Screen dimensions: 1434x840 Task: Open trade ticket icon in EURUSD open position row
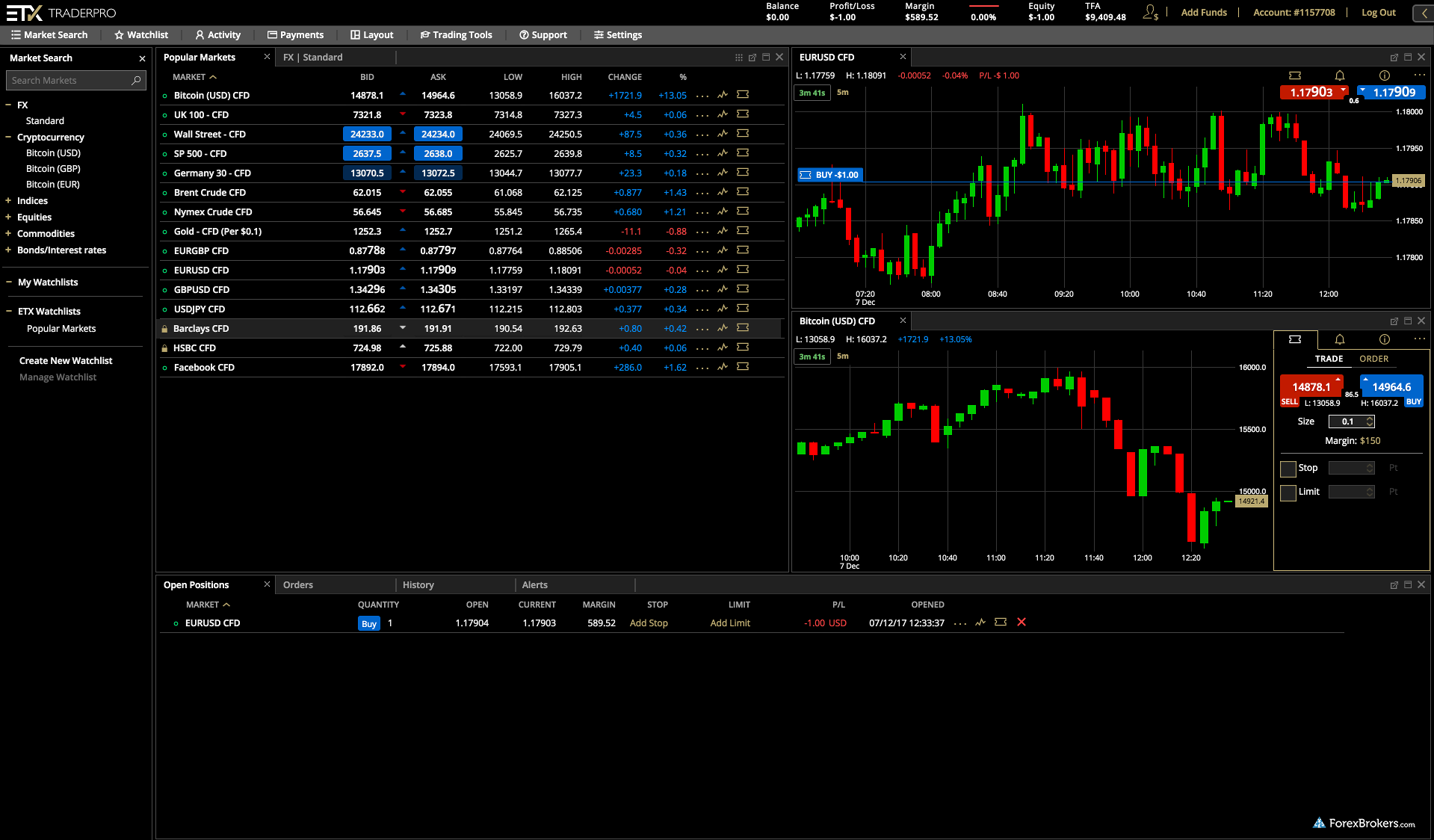1001,623
